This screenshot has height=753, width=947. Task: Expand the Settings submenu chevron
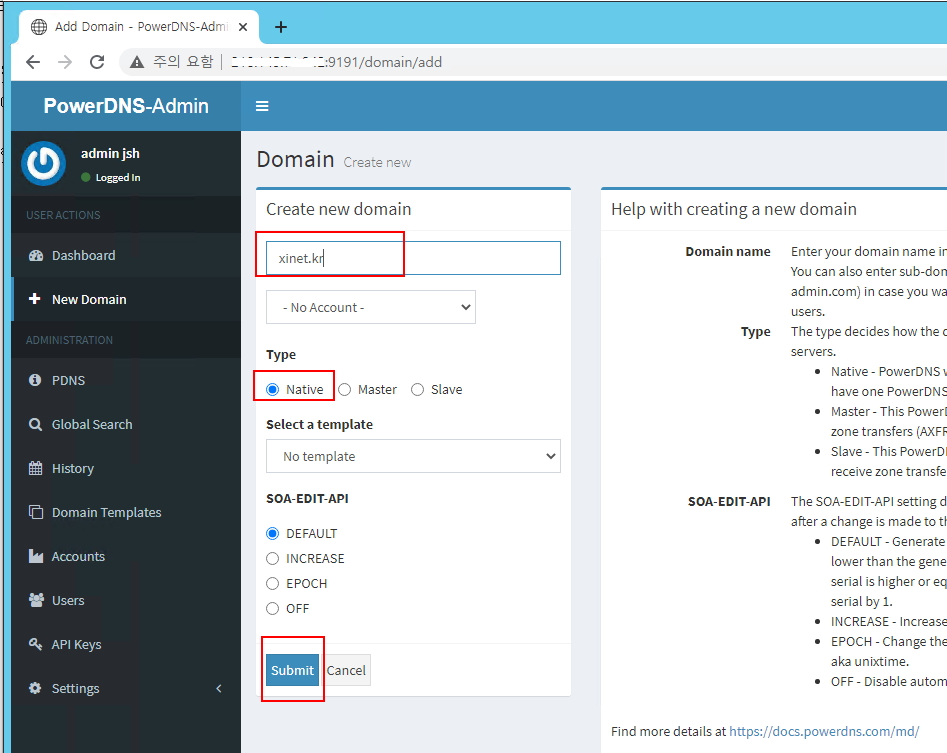click(219, 688)
